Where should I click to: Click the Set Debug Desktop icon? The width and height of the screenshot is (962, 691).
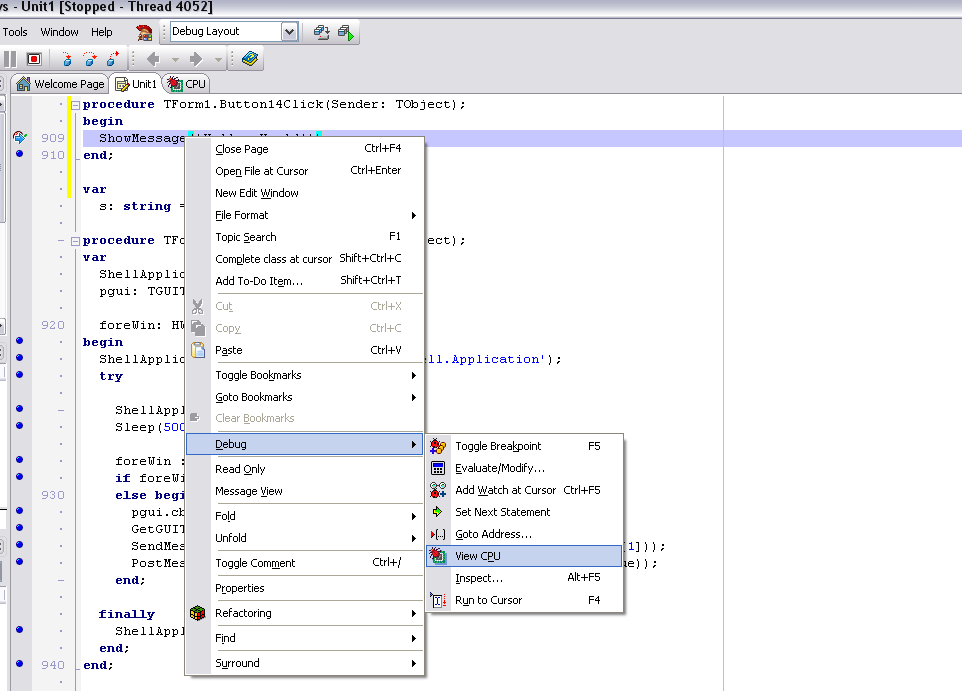346,32
